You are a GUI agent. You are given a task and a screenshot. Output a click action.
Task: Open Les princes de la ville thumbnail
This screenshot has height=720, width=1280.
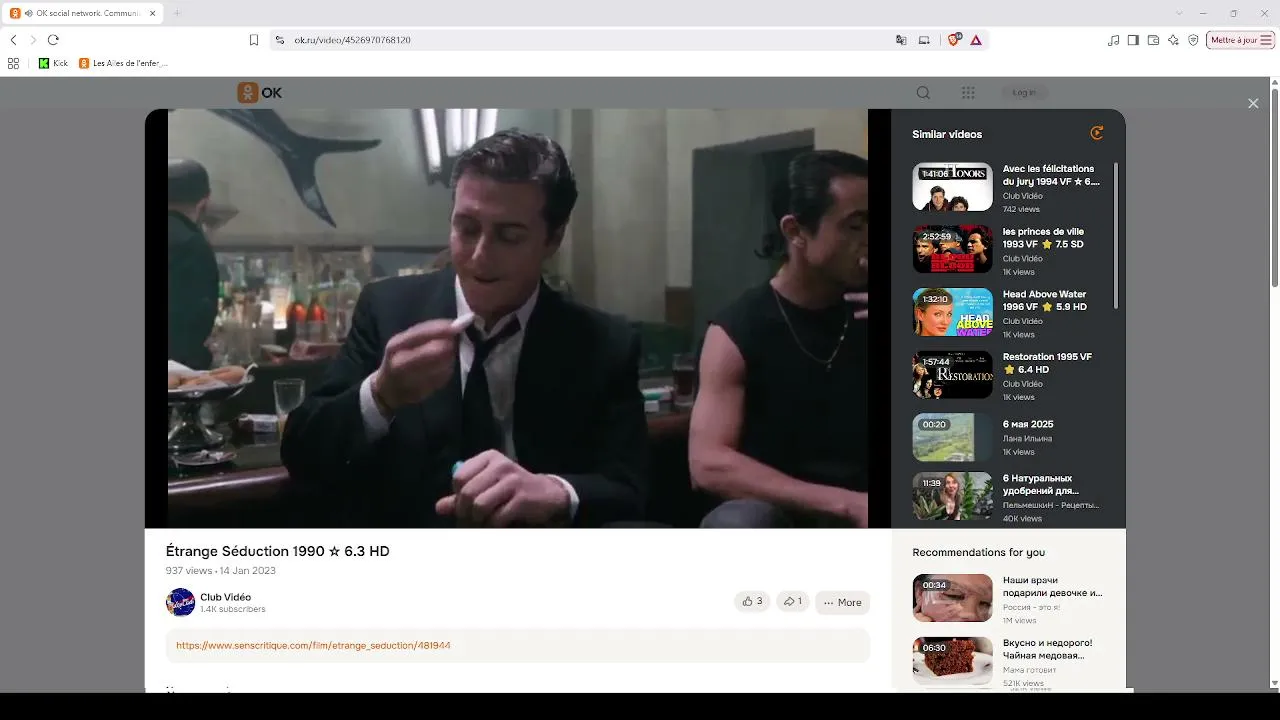coord(952,249)
